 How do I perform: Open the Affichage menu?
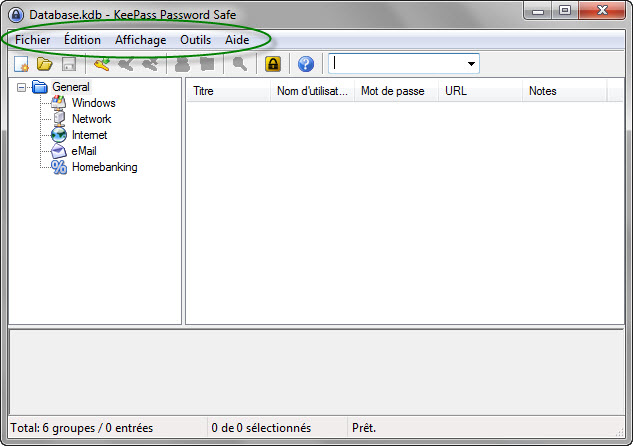point(141,40)
